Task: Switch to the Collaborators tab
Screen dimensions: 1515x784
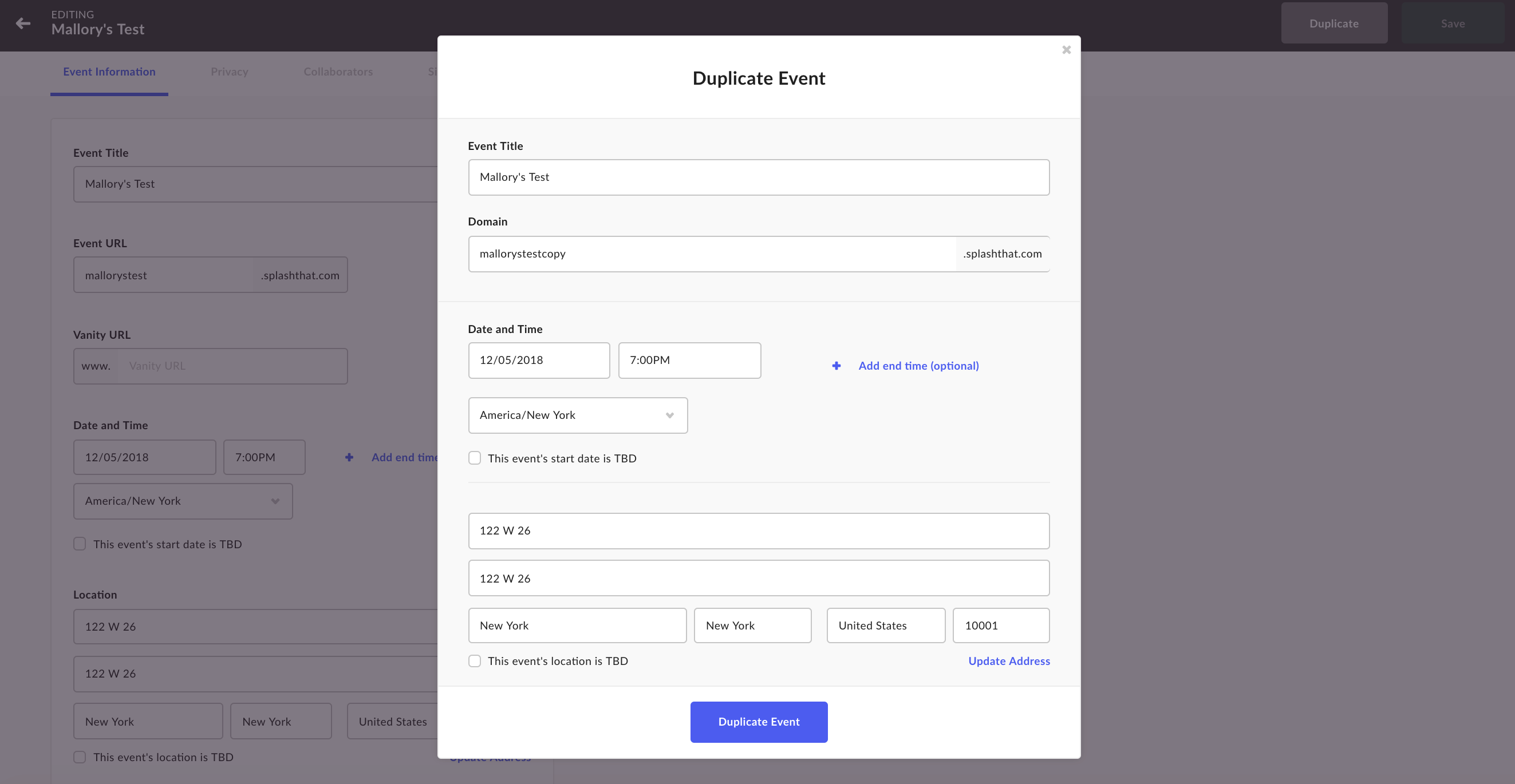Action: click(338, 72)
